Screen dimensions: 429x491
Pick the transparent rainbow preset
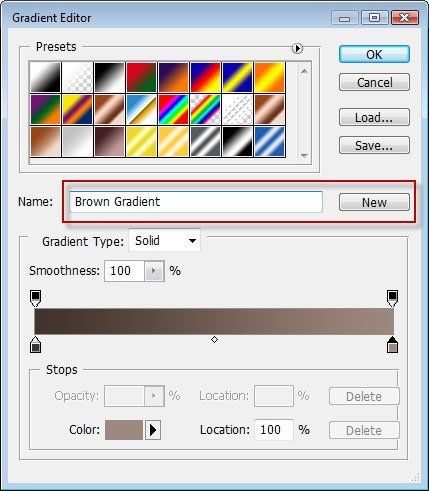(205, 109)
